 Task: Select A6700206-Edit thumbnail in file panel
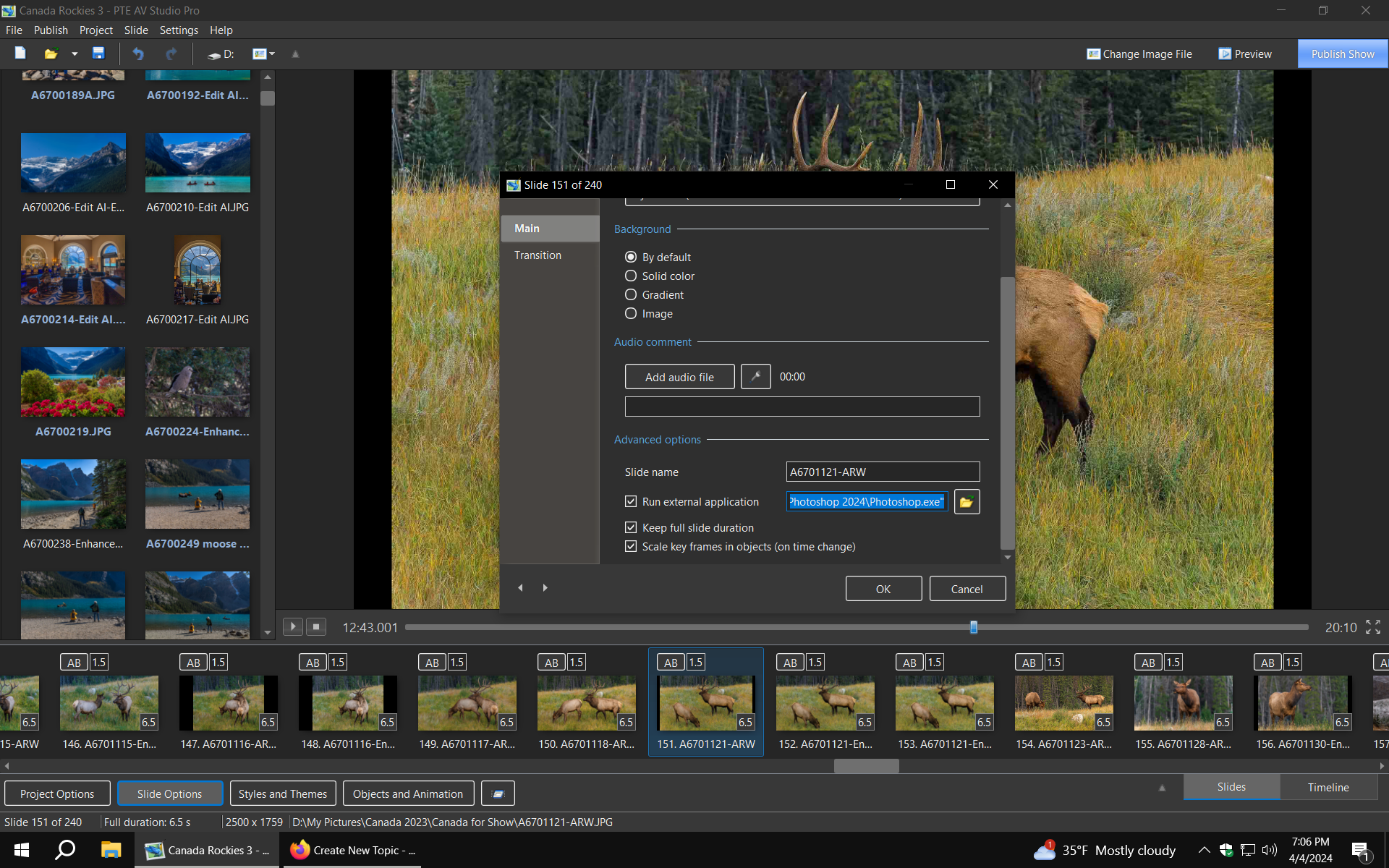click(x=73, y=163)
